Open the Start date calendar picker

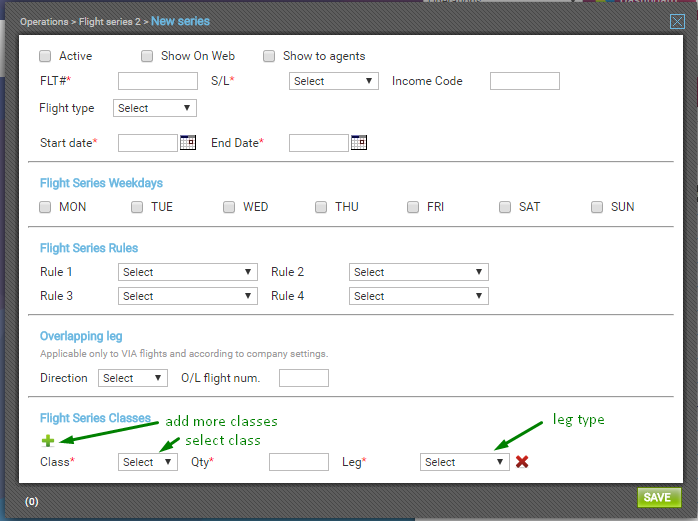click(x=188, y=143)
